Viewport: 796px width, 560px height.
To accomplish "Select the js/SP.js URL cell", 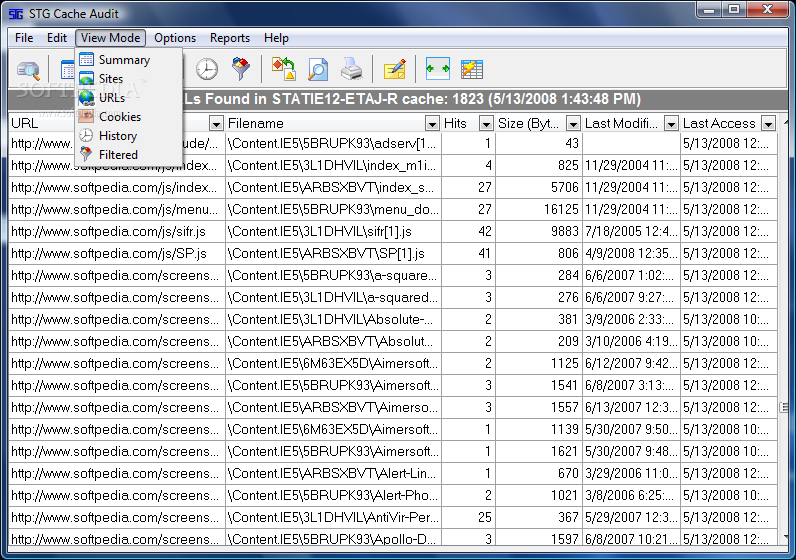I will point(116,253).
